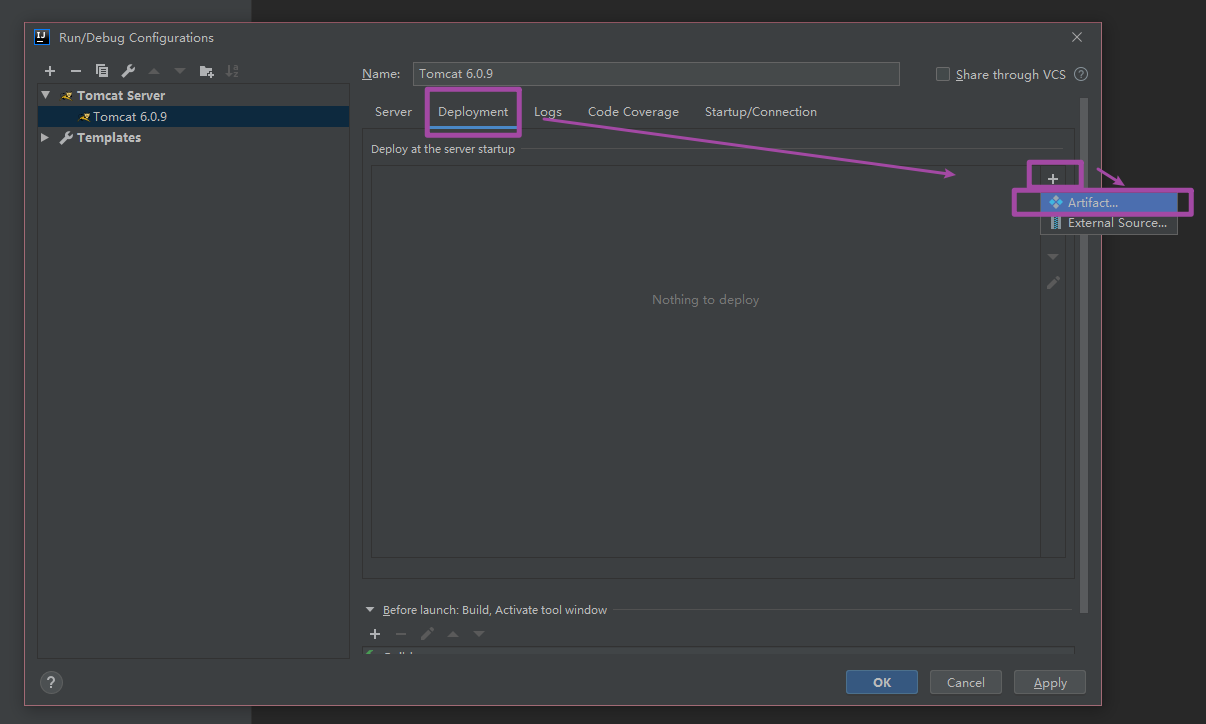This screenshot has height=724, width=1206.
Task: Enable Share through VCS checkbox
Action: tap(942, 74)
